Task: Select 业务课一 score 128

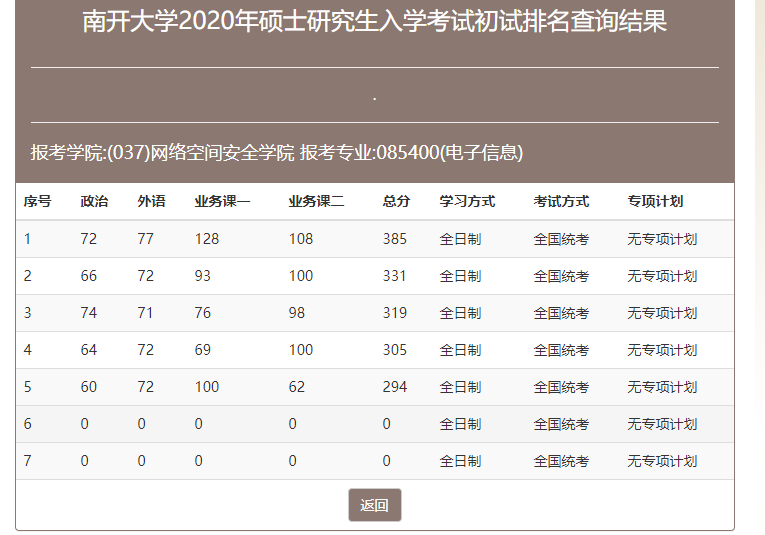Action: point(207,238)
